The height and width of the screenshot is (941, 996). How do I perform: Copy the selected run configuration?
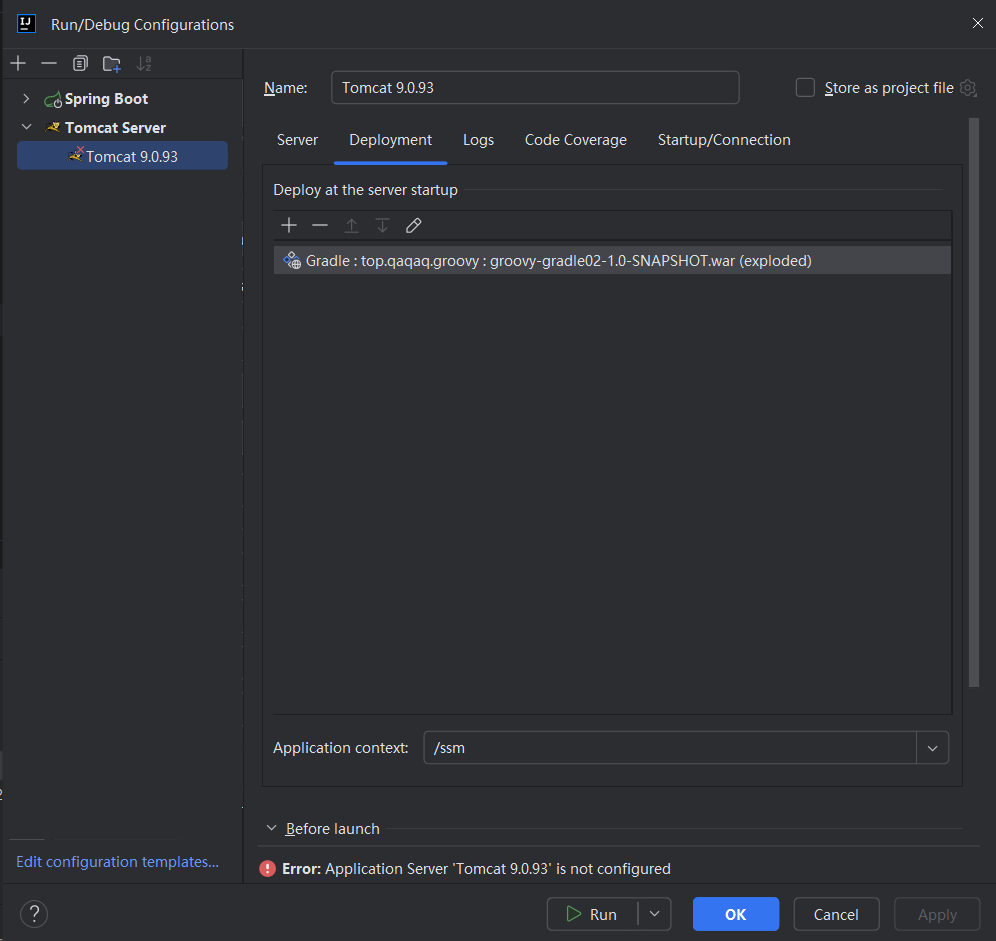(x=80, y=64)
